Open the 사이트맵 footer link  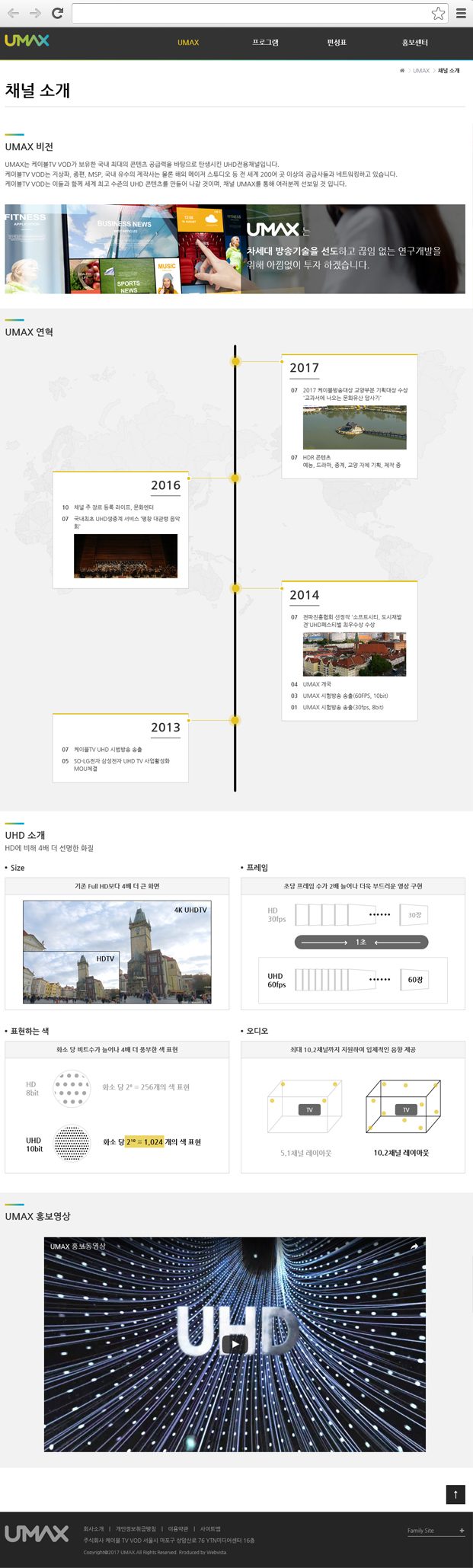pyautogui.click(x=210, y=1528)
